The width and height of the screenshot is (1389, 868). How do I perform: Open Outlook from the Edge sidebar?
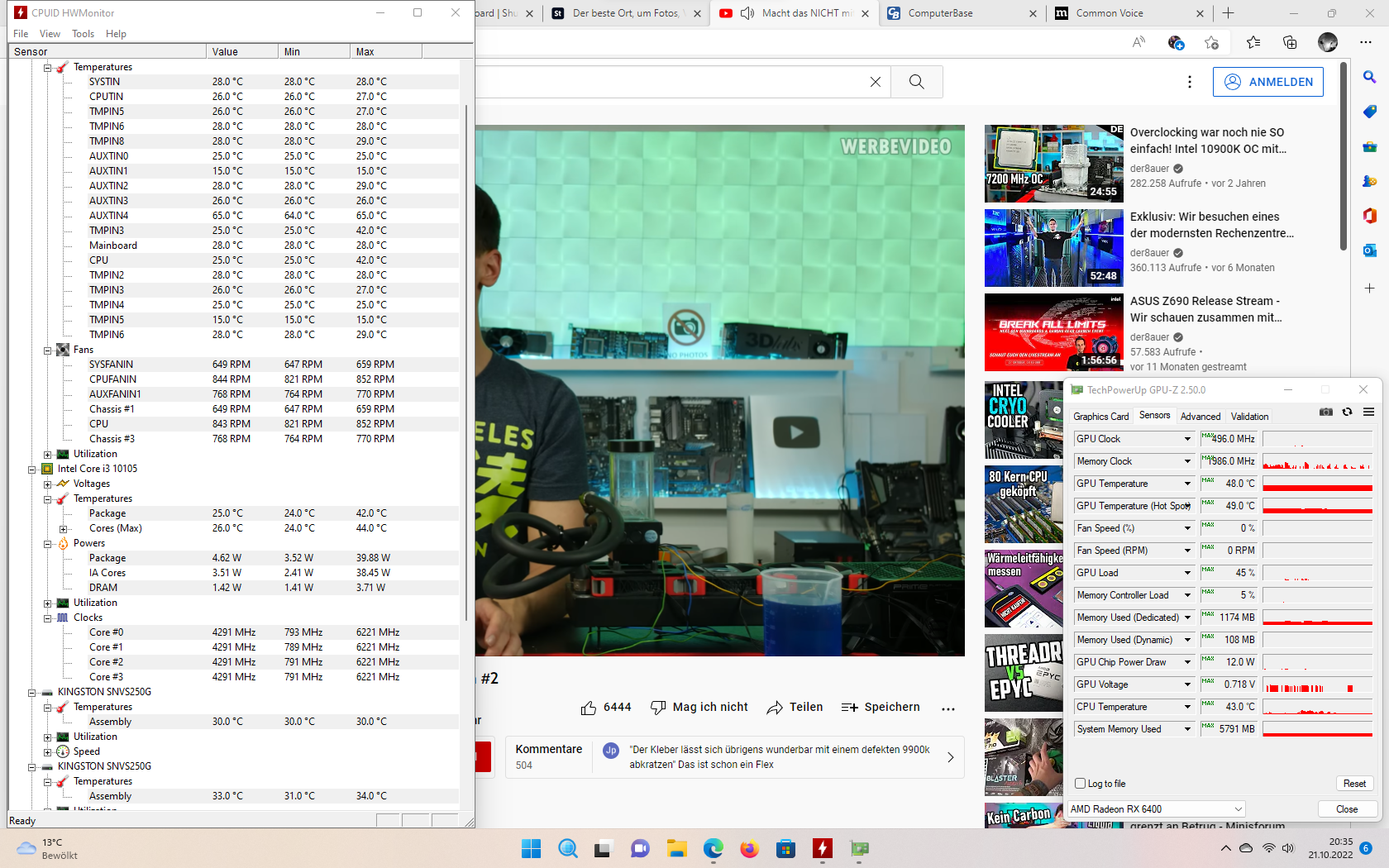1369,250
